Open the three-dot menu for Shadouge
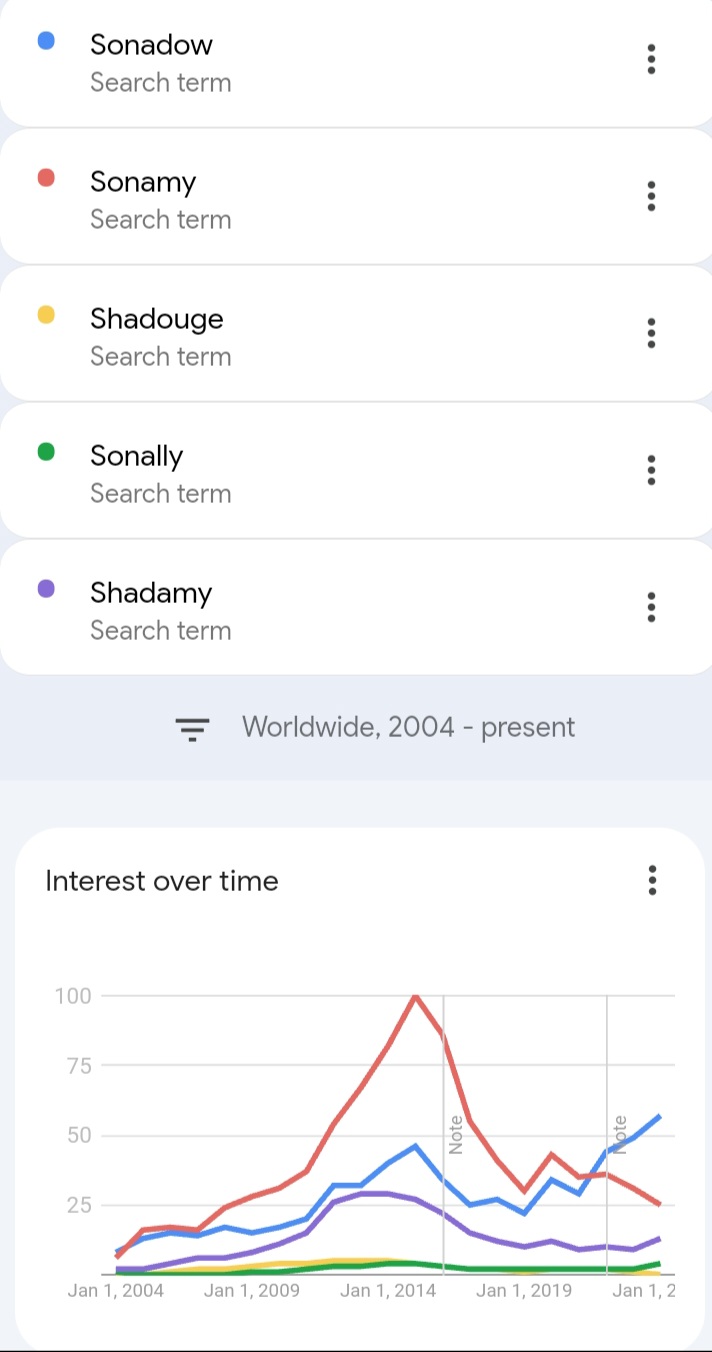 (x=651, y=333)
